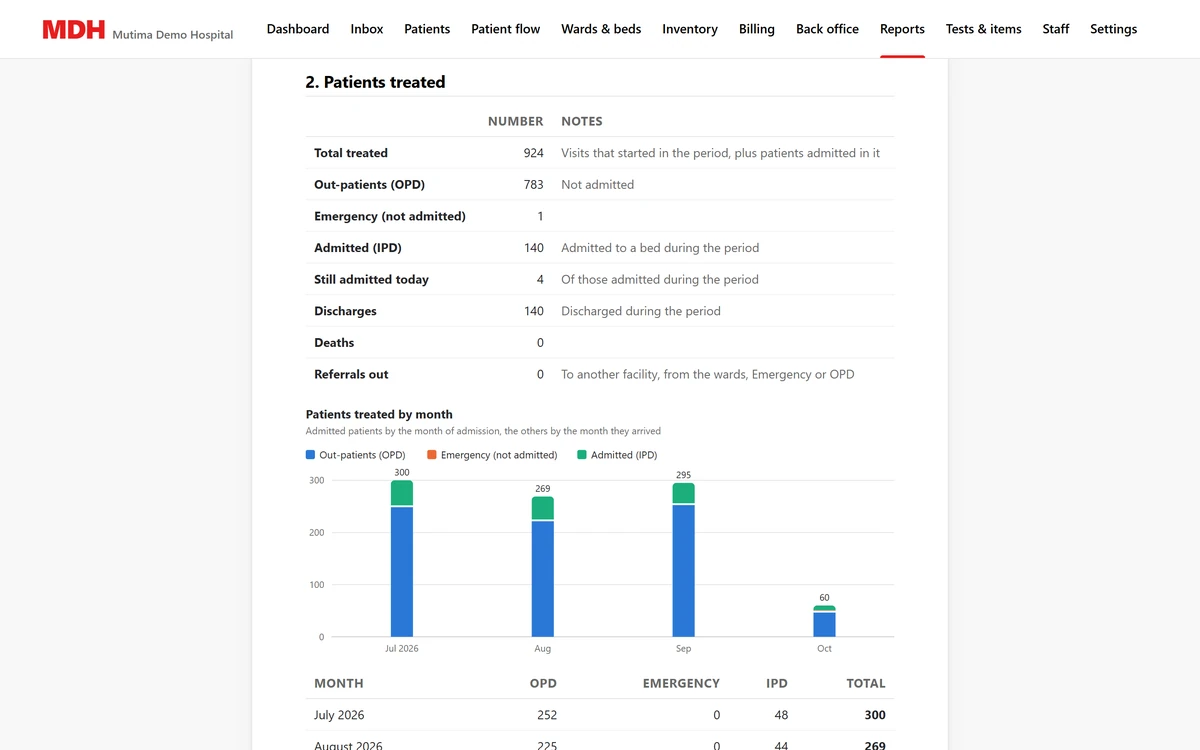Screen dimensions: 1200x750
Task: Click the Reports nav item
Action: point(902,29)
